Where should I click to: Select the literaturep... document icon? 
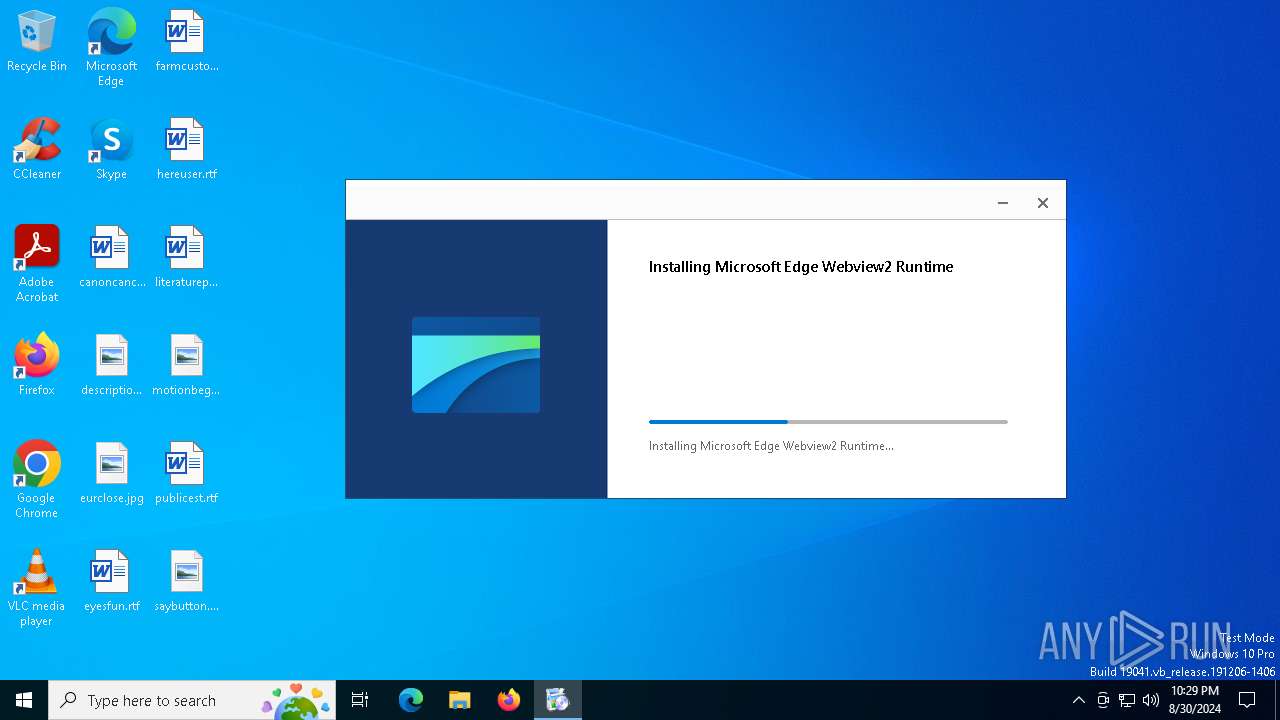click(x=186, y=258)
